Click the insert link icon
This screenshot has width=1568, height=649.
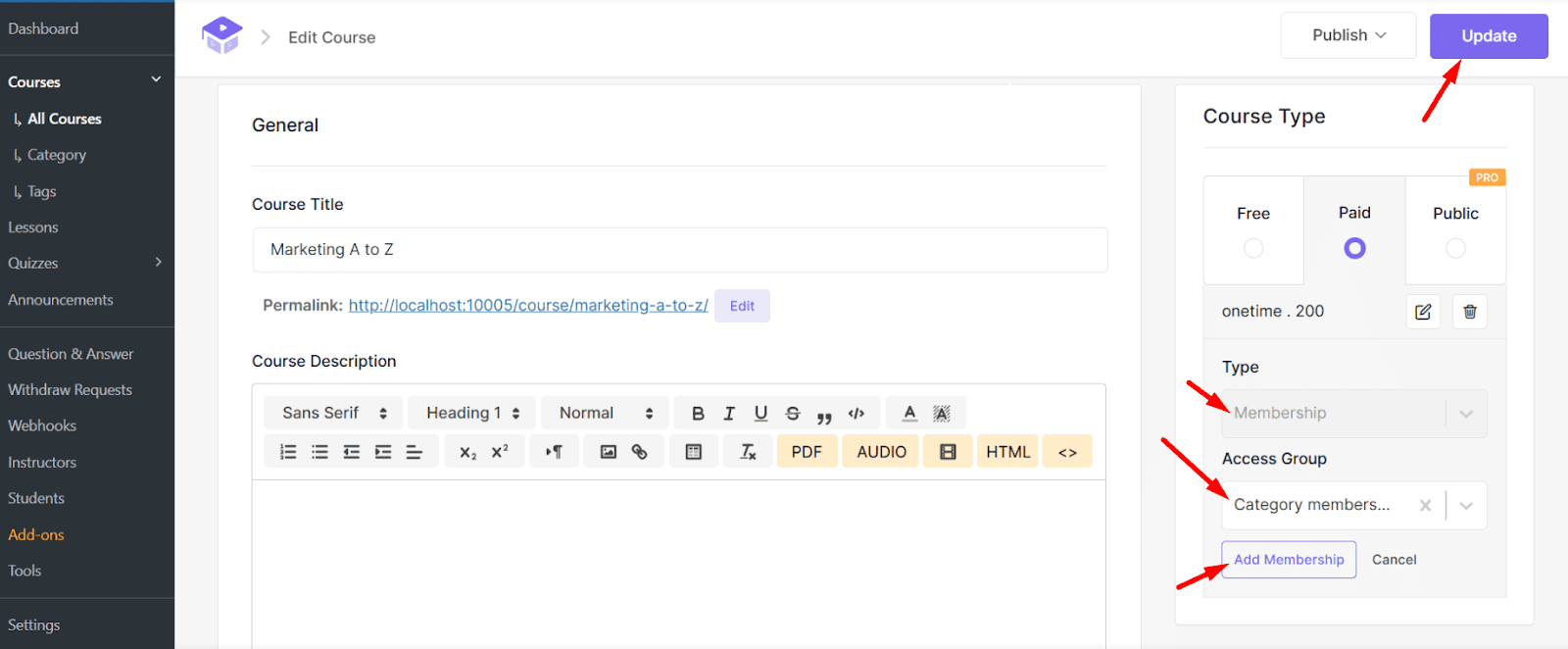[640, 452]
